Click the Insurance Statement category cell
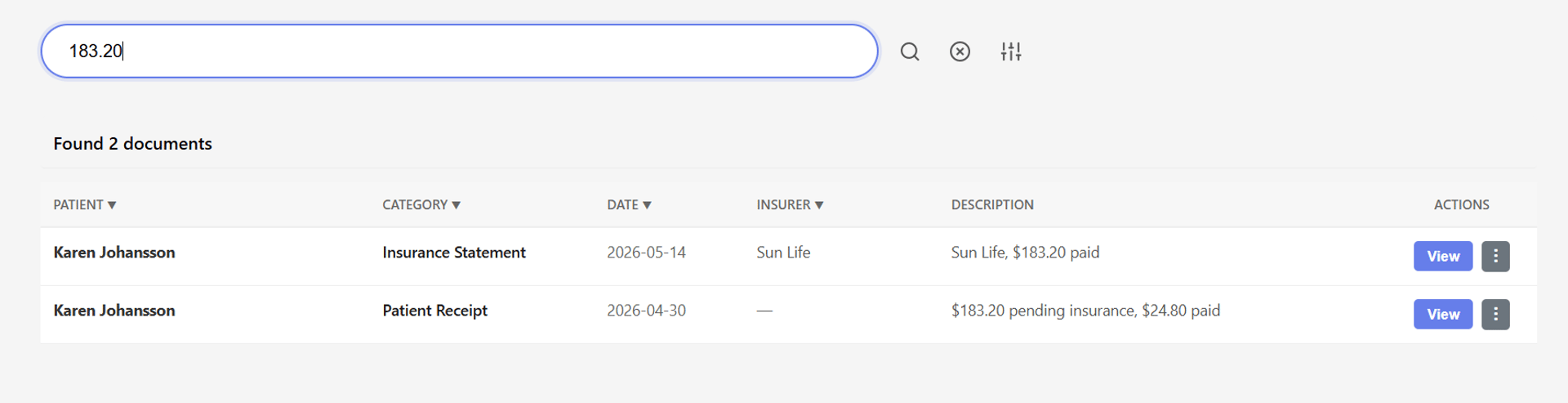The height and width of the screenshot is (403, 1568). tap(454, 253)
